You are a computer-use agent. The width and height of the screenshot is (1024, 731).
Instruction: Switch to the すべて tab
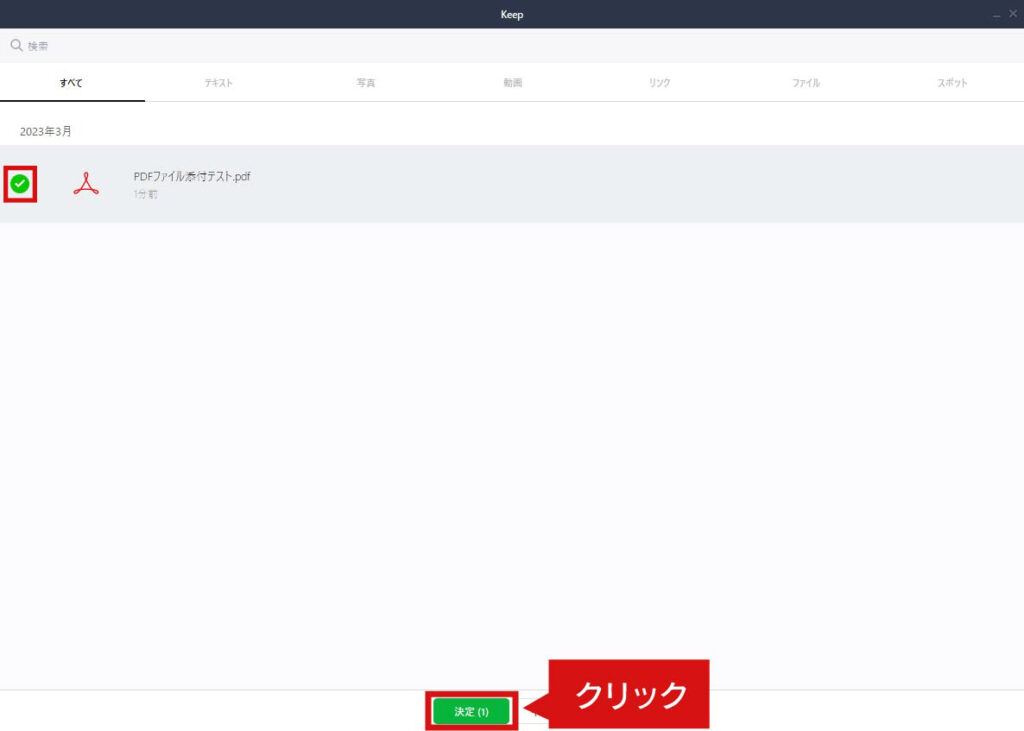[71, 84]
